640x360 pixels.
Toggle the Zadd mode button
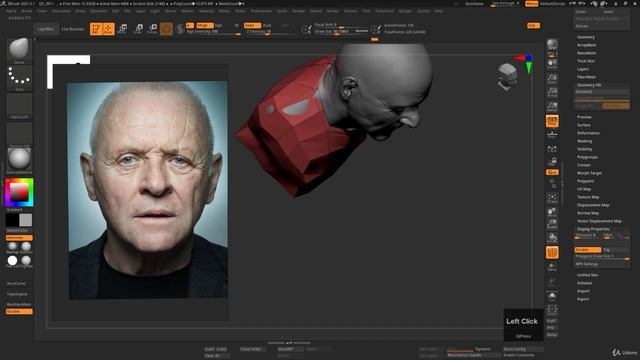click(x=252, y=25)
